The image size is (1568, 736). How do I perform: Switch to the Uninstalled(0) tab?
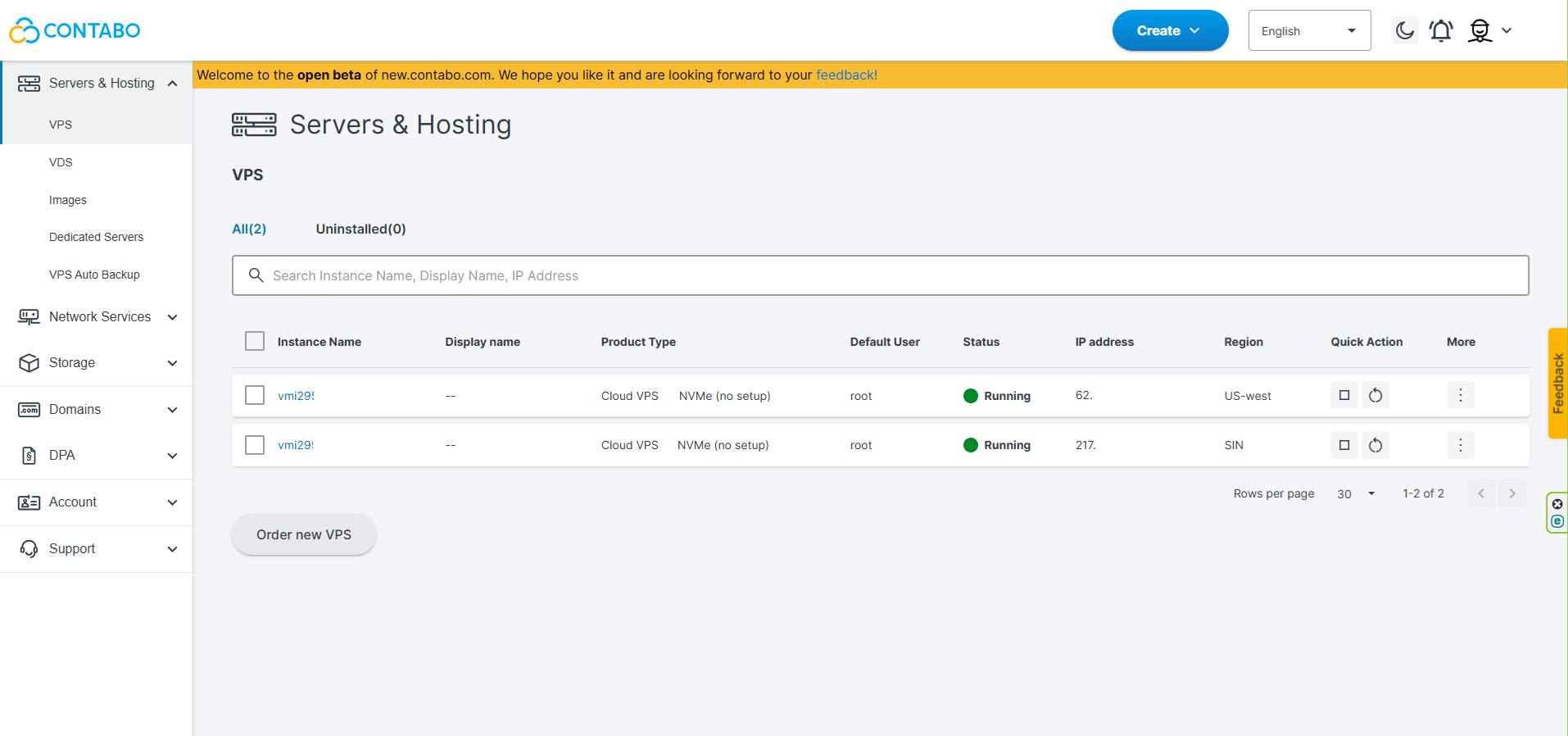coord(360,229)
